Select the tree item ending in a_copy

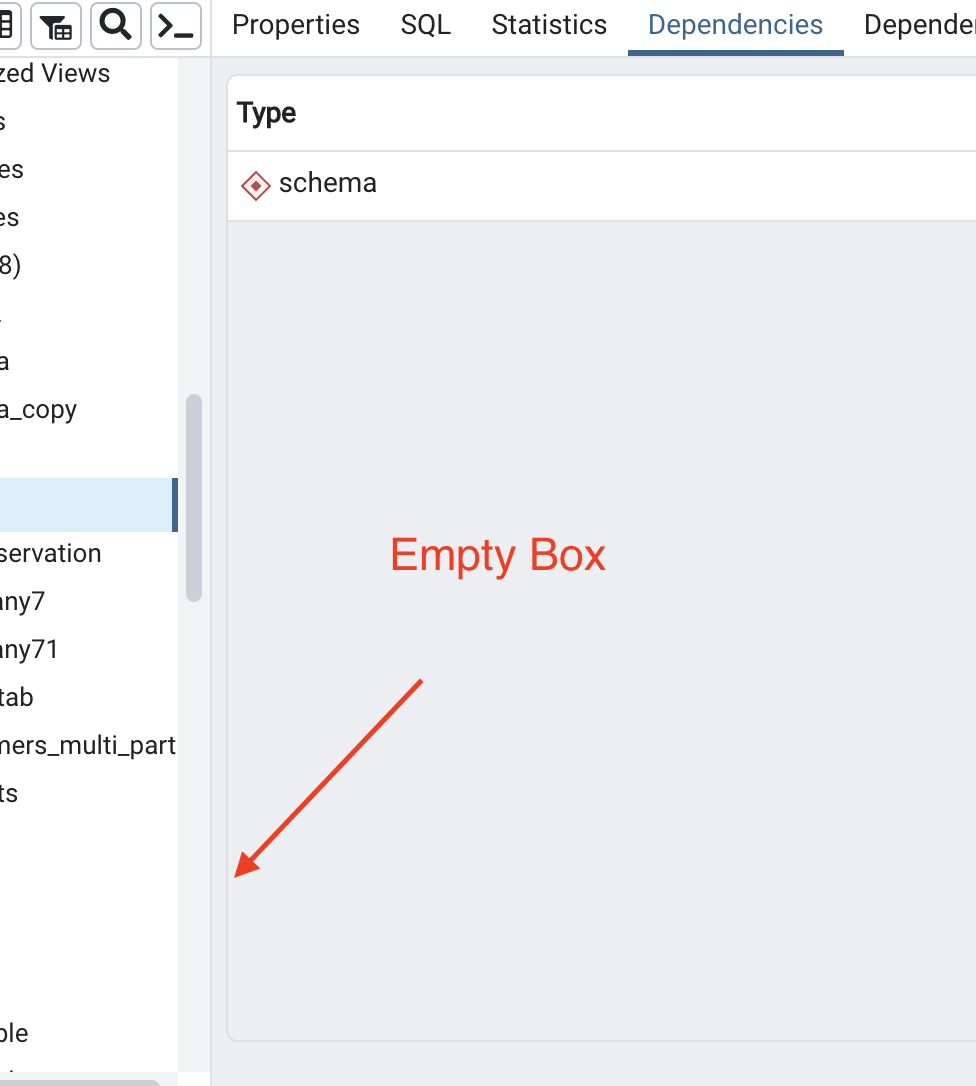click(x=38, y=409)
